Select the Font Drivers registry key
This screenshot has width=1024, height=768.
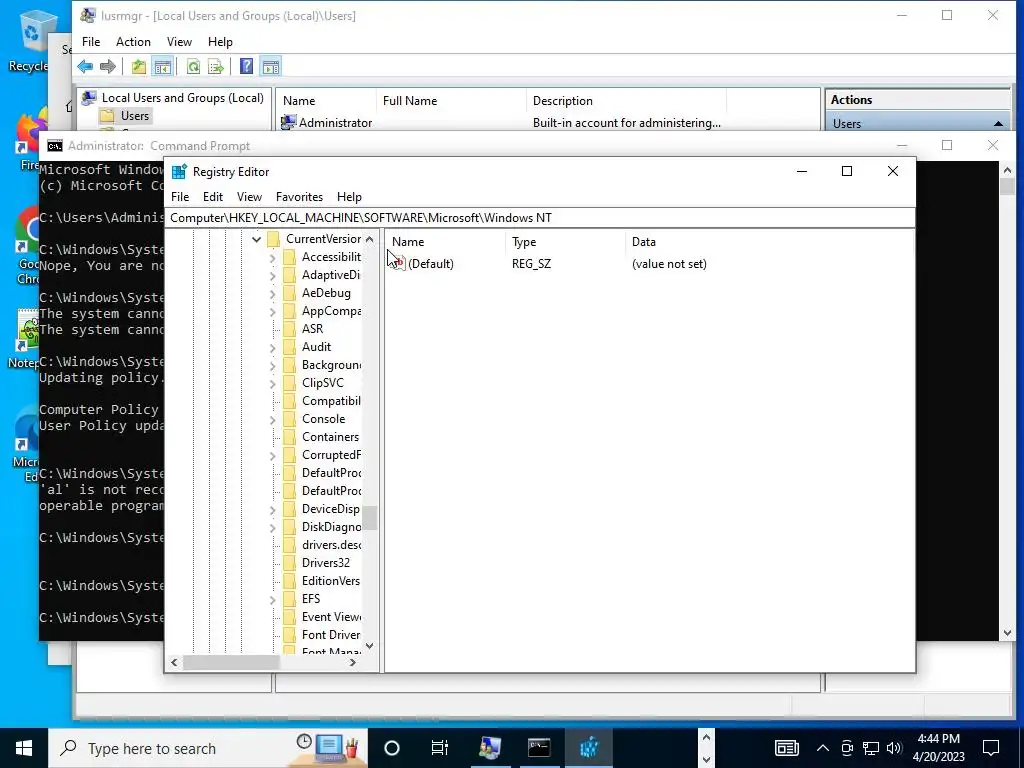click(x=330, y=635)
